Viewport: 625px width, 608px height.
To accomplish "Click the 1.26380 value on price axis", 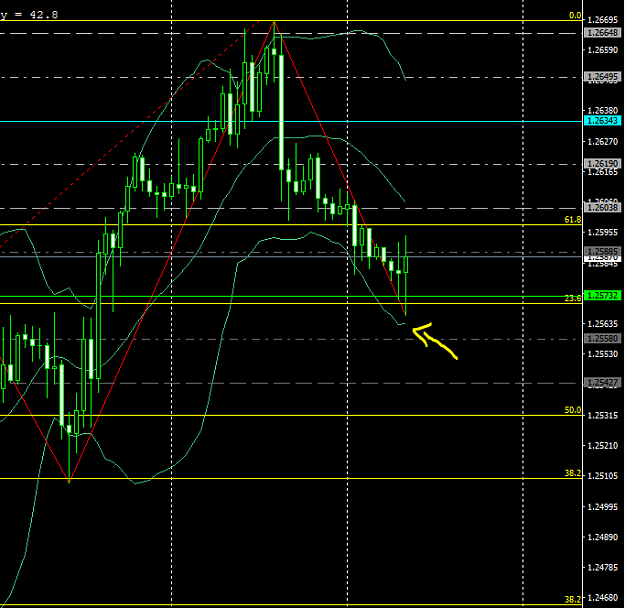I will [603, 110].
